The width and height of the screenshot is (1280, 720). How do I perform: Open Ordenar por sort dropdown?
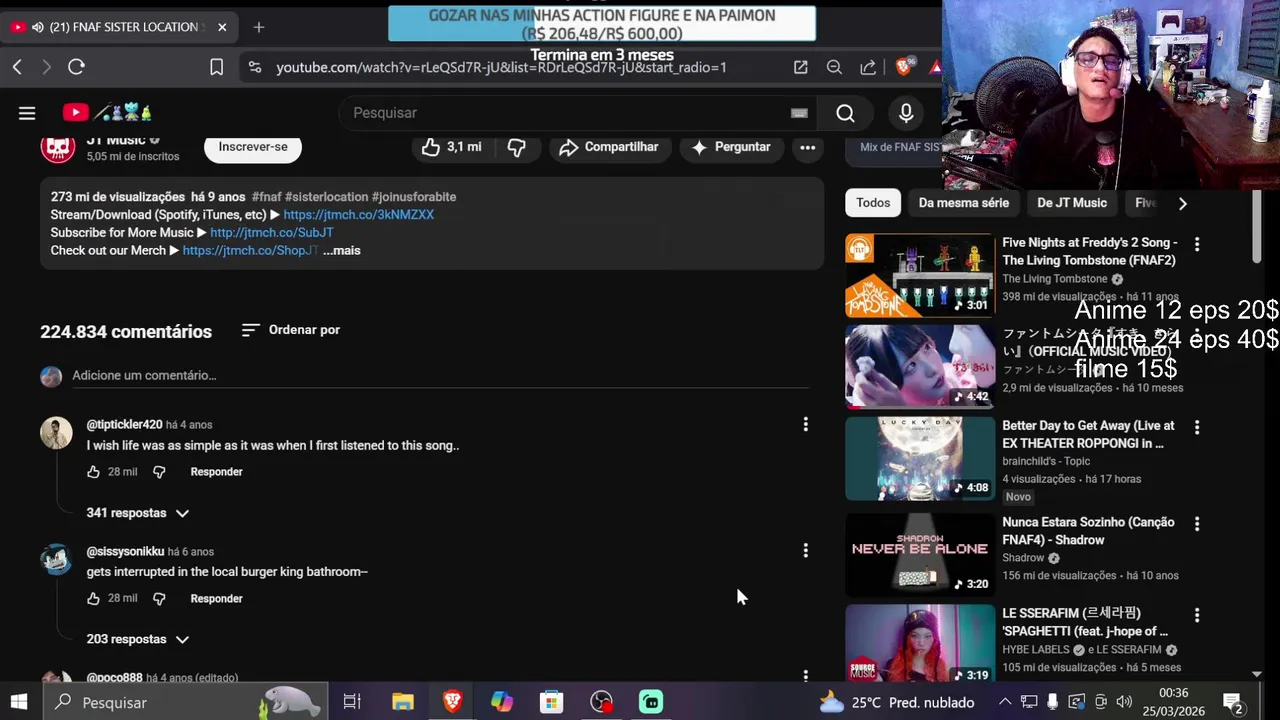click(290, 330)
